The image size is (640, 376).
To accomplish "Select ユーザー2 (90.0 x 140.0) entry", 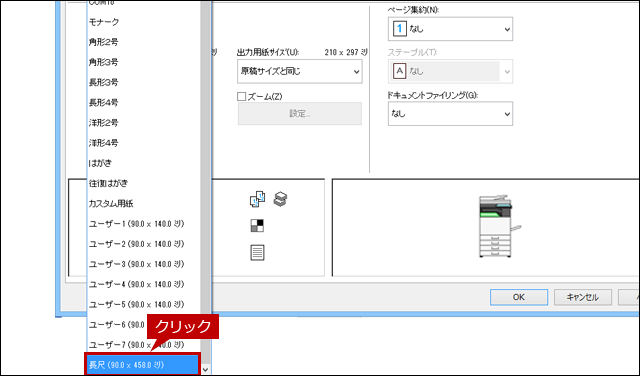I will (x=144, y=244).
